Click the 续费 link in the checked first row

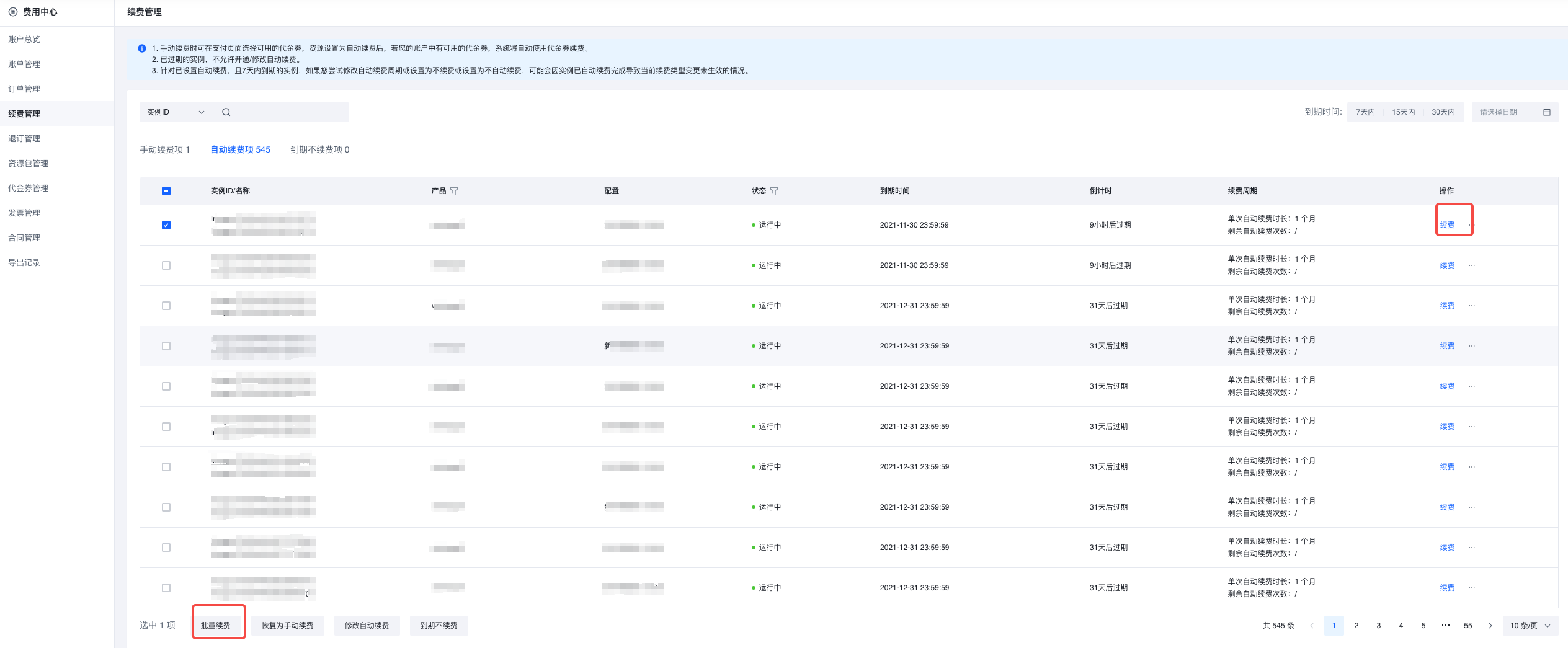[1447, 225]
